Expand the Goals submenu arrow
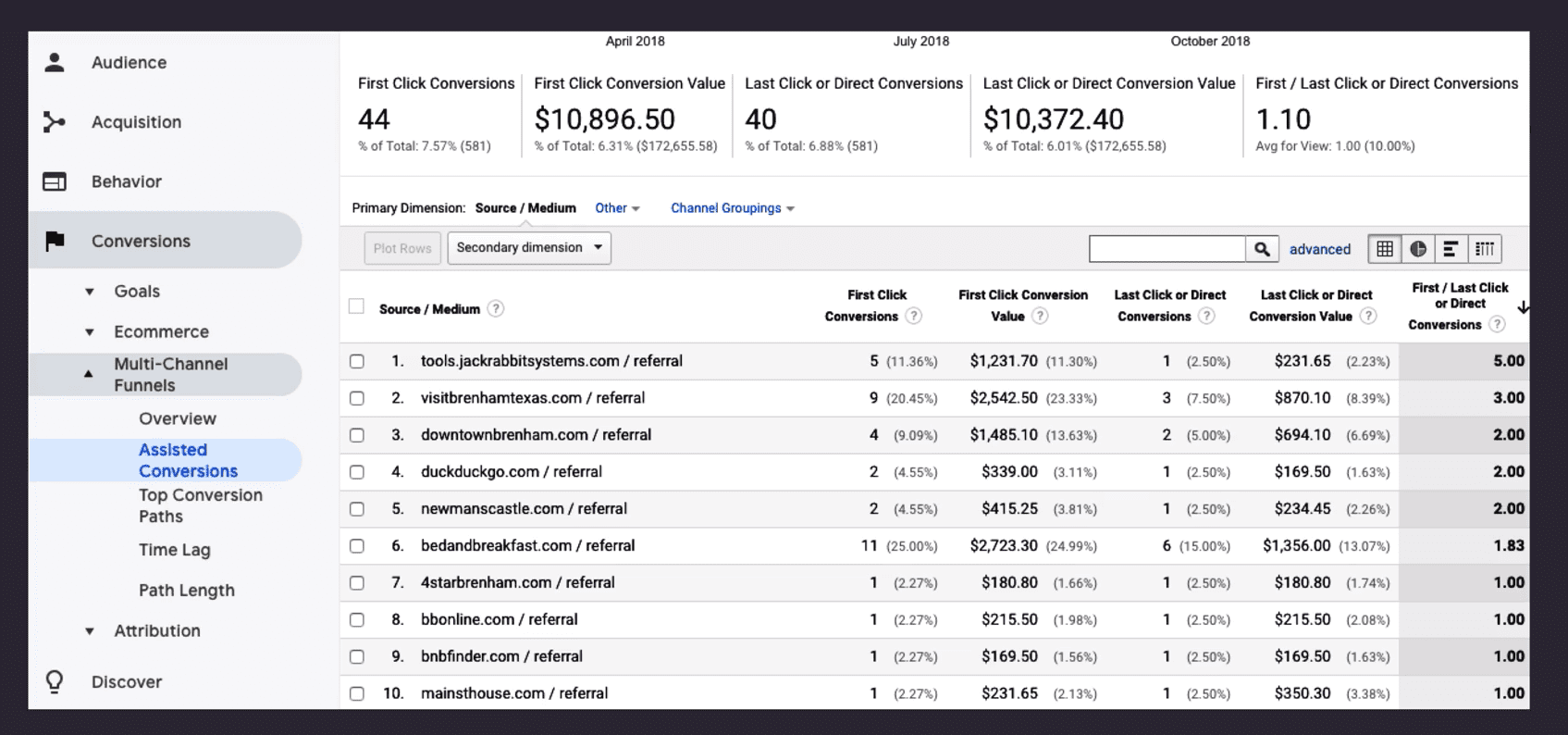Screen dimensions: 1568x735 point(90,292)
